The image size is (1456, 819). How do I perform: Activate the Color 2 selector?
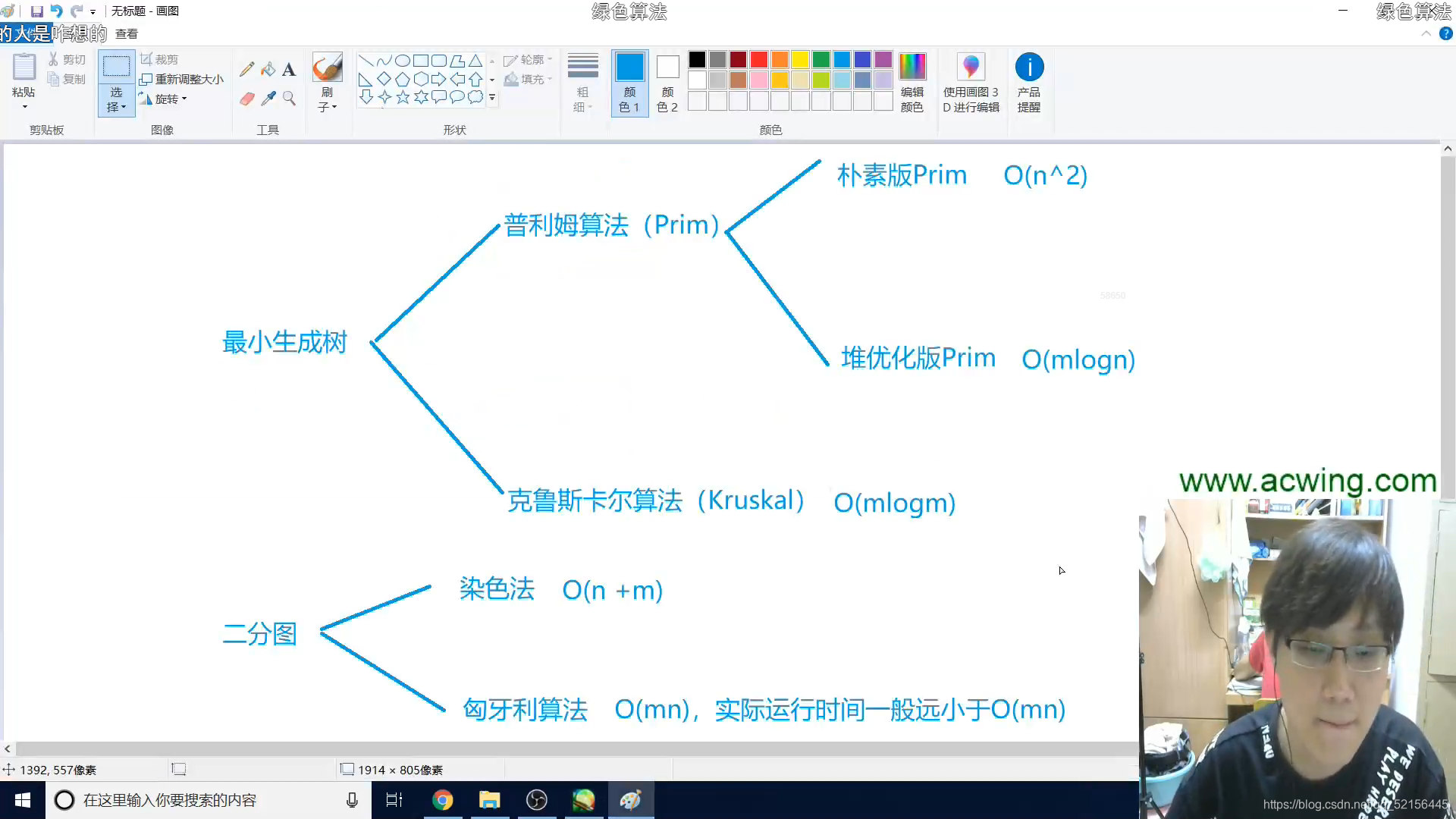click(667, 82)
